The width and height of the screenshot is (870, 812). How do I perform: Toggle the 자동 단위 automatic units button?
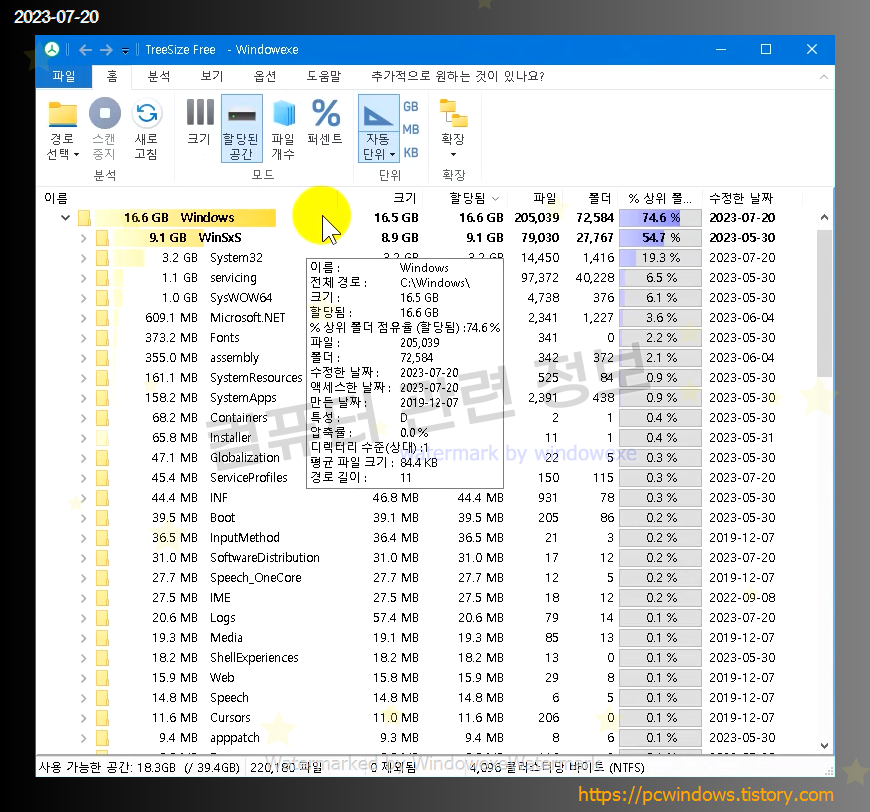(x=378, y=129)
